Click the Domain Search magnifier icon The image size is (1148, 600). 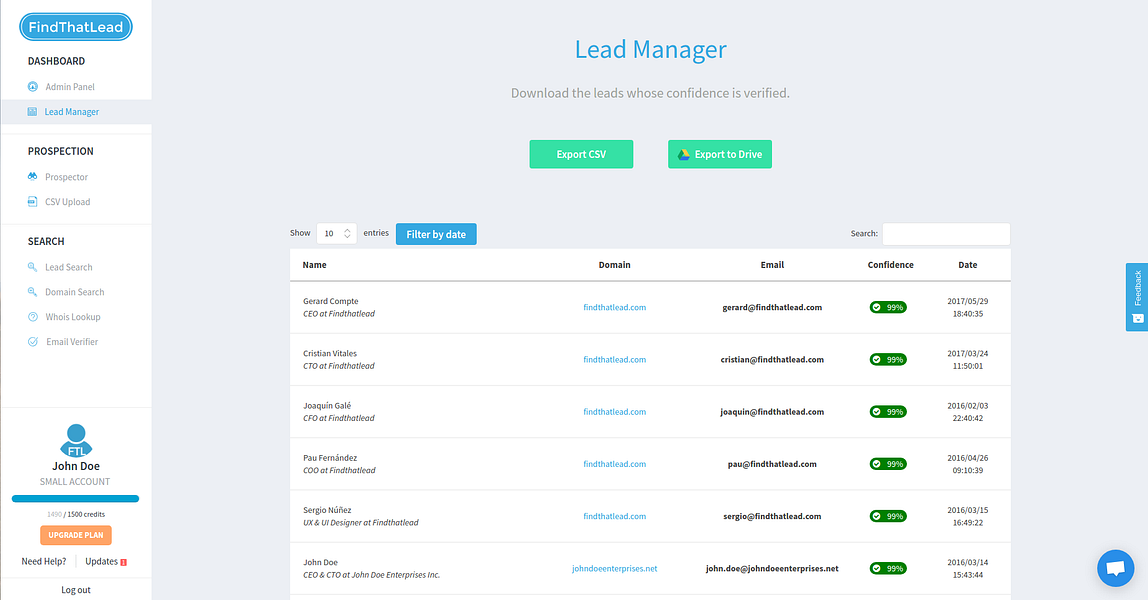(32, 291)
